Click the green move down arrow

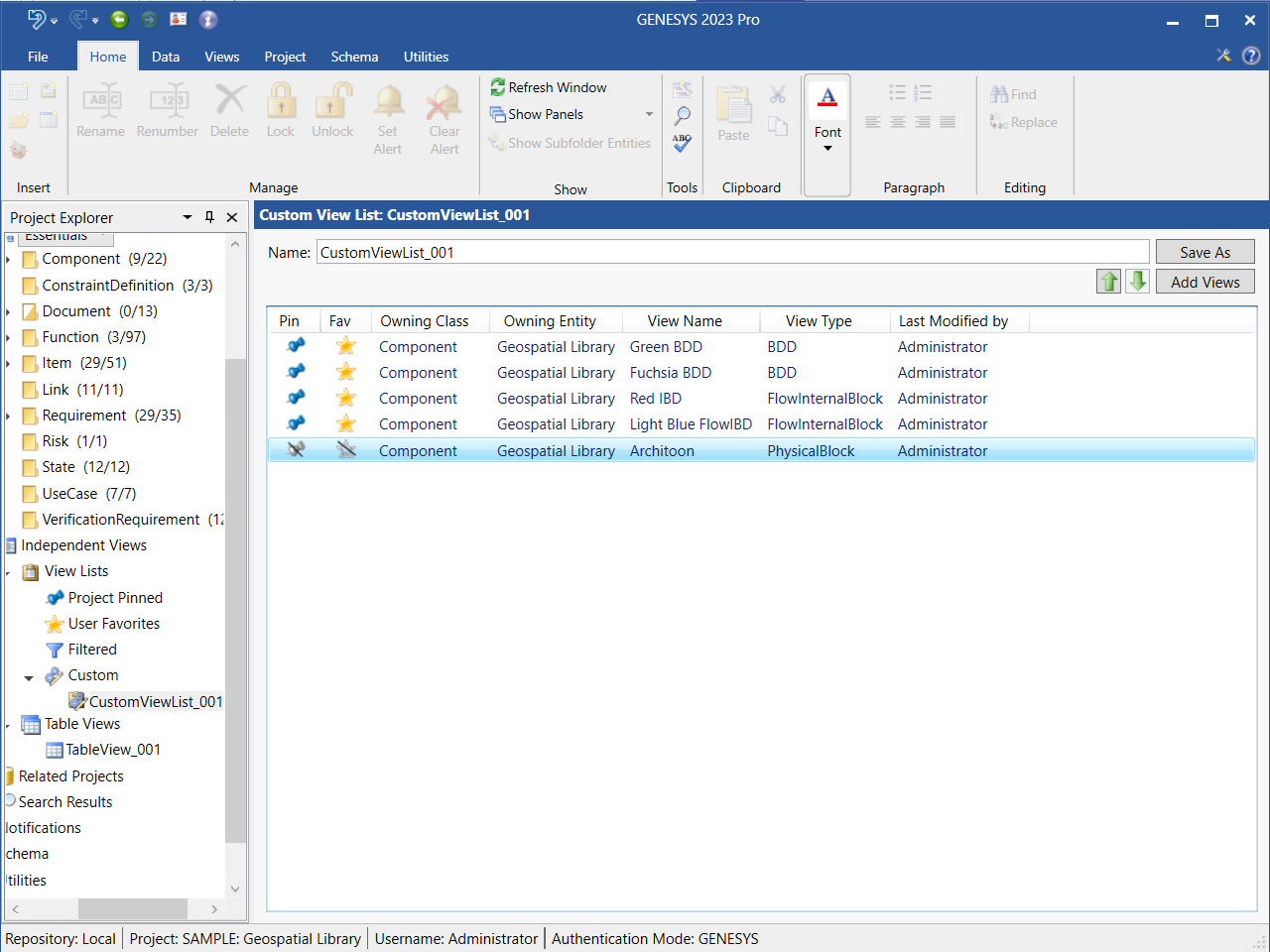pyautogui.click(x=1138, y=282)
